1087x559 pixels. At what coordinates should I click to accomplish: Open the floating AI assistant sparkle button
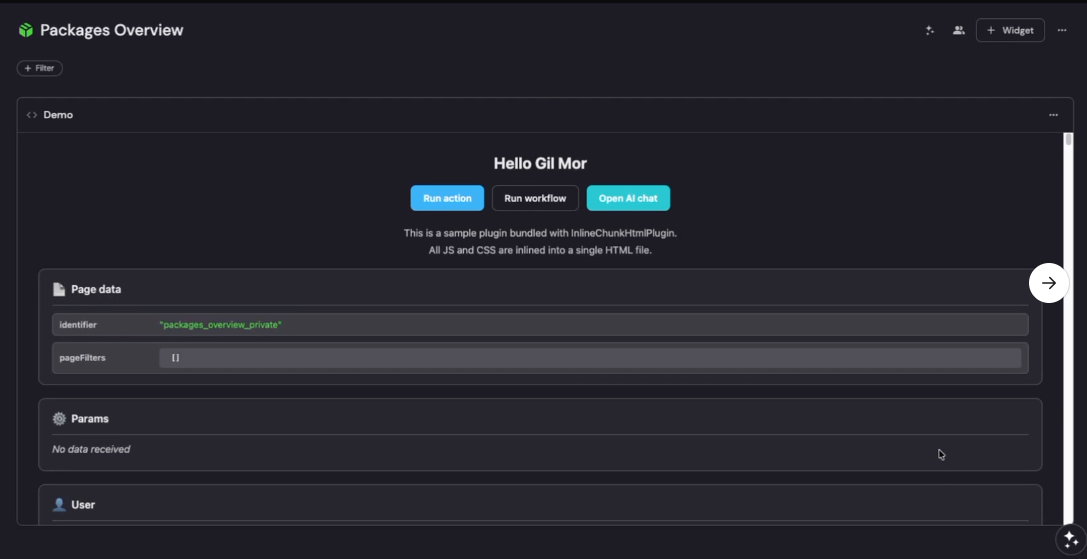(x=1070, y=539)
